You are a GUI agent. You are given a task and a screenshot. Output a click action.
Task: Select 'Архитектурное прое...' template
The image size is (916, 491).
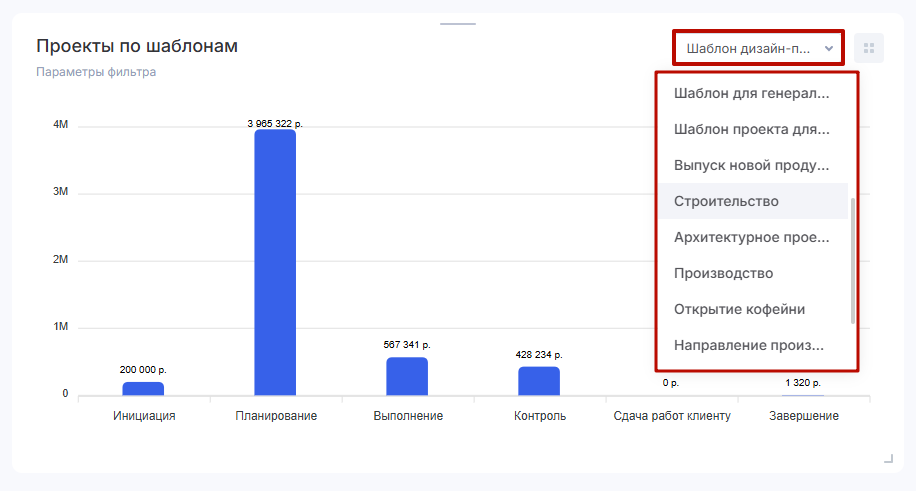pos(752,237)
